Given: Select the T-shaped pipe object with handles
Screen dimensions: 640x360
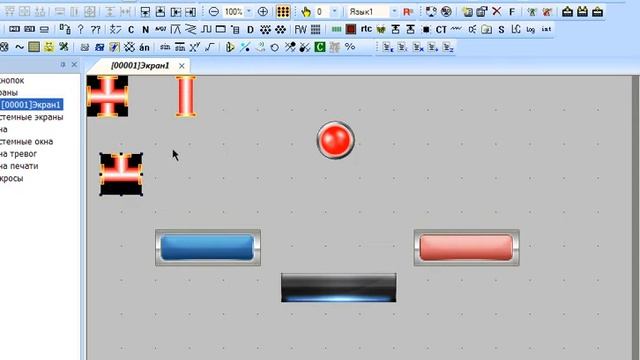Looking at the screenshot, I should pos(121,174).
